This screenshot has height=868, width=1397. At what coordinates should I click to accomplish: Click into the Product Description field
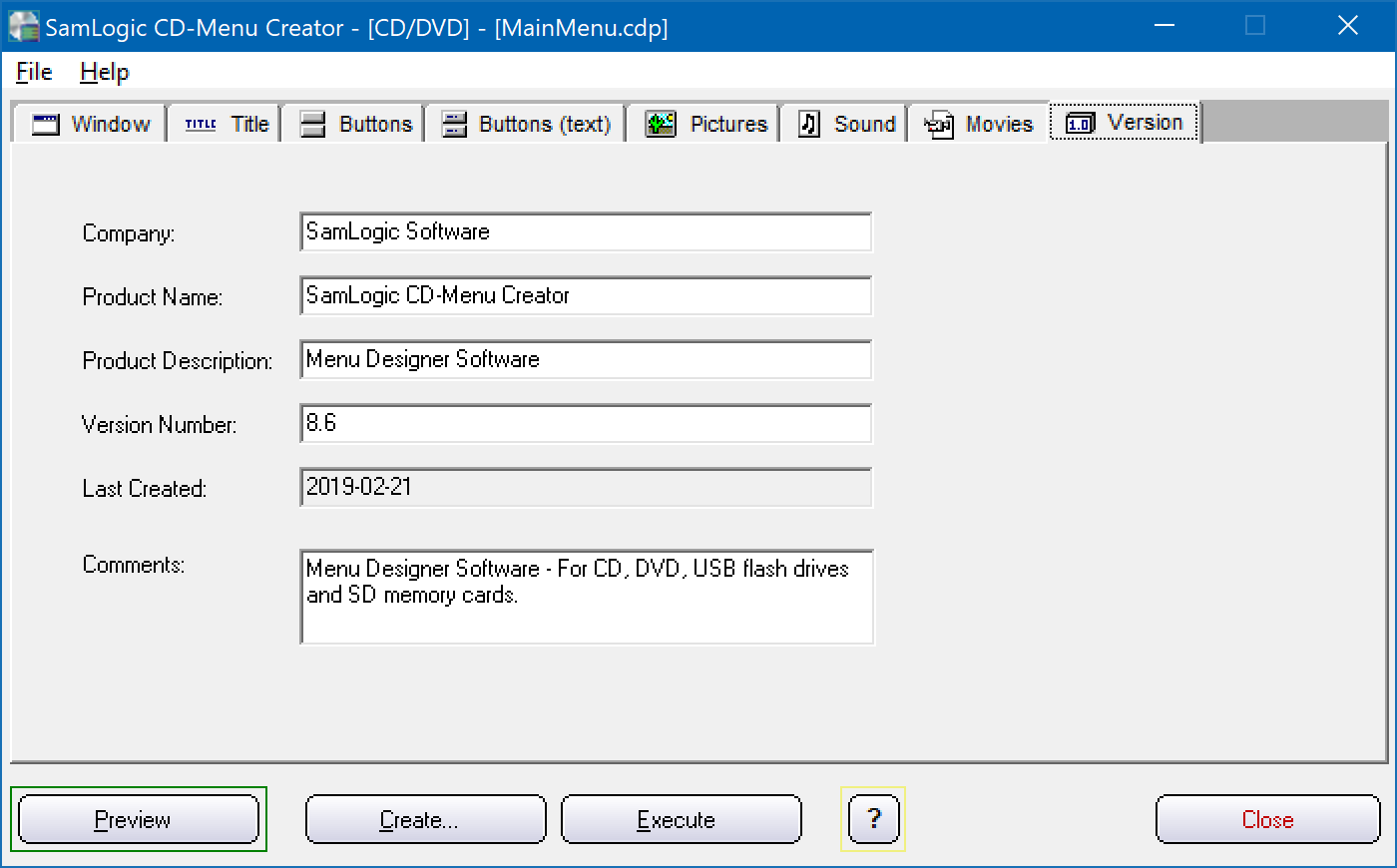tap(586, 359)
